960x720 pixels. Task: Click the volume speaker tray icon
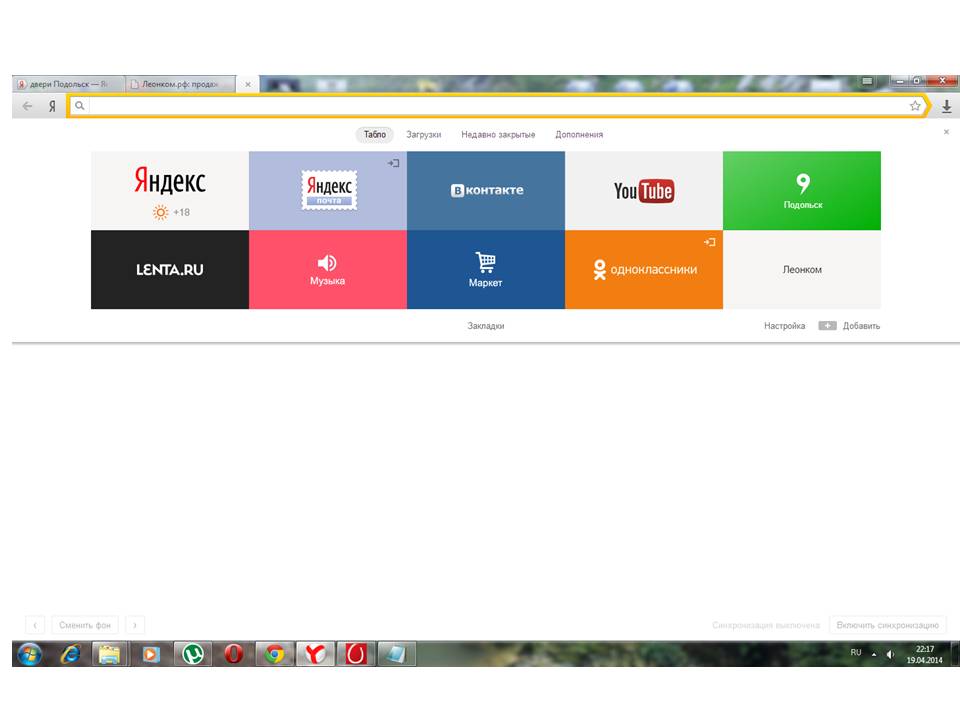pyautogui.click(x=890, y=654)
